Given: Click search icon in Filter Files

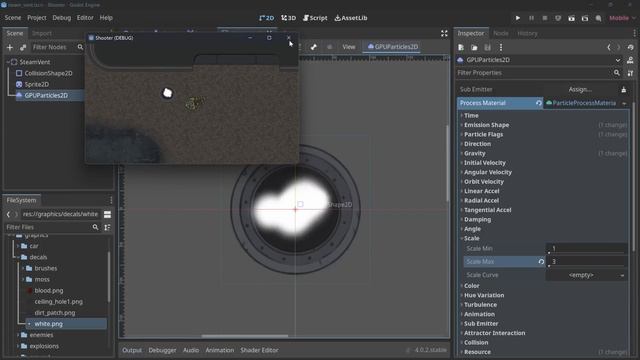Looking at the screenshot, I should pos(95,227).
